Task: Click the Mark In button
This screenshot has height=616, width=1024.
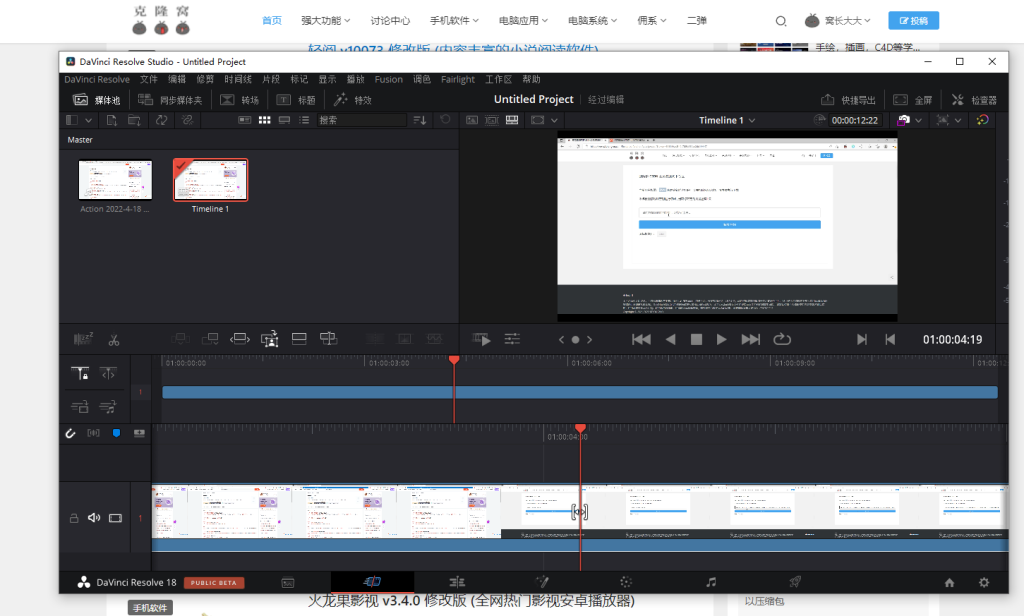Action: point(861,339)
